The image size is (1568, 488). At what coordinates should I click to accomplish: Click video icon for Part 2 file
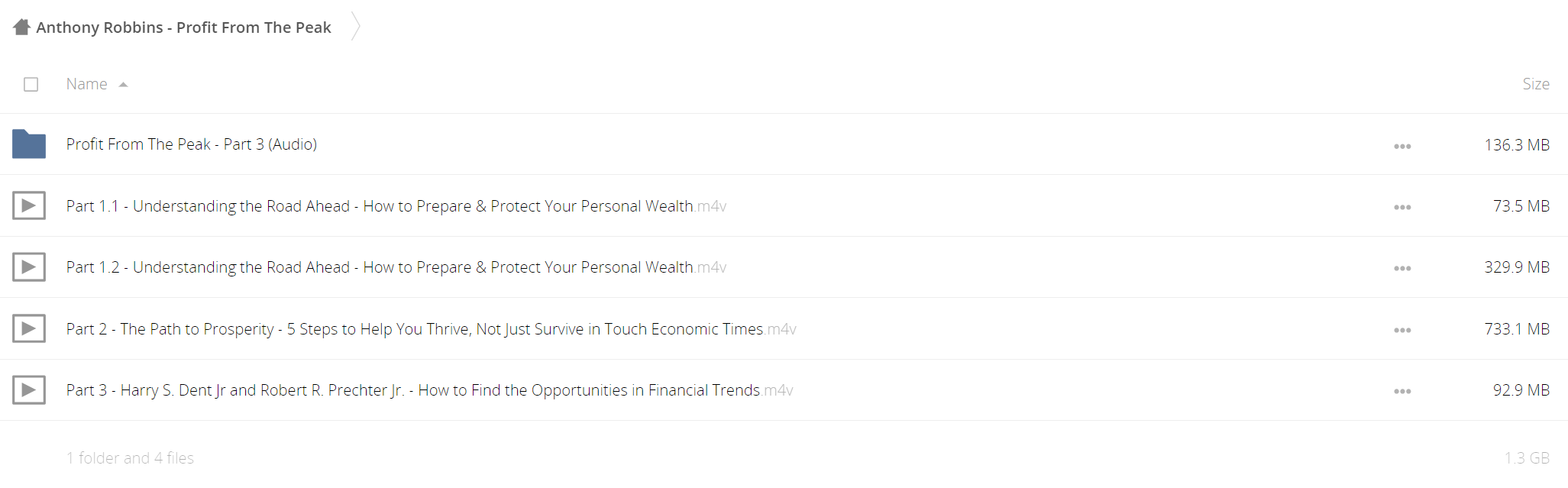click(x=29, y=328)
